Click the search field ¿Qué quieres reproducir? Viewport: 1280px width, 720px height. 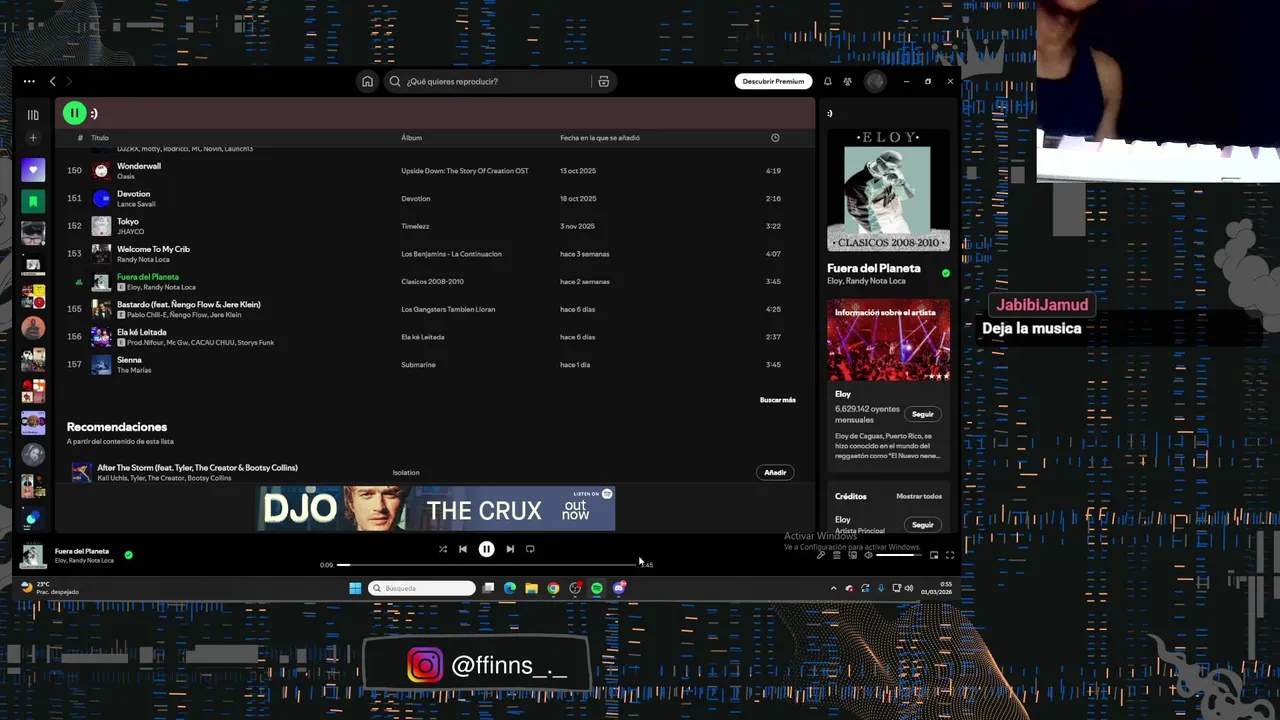(x=488, y=81)
